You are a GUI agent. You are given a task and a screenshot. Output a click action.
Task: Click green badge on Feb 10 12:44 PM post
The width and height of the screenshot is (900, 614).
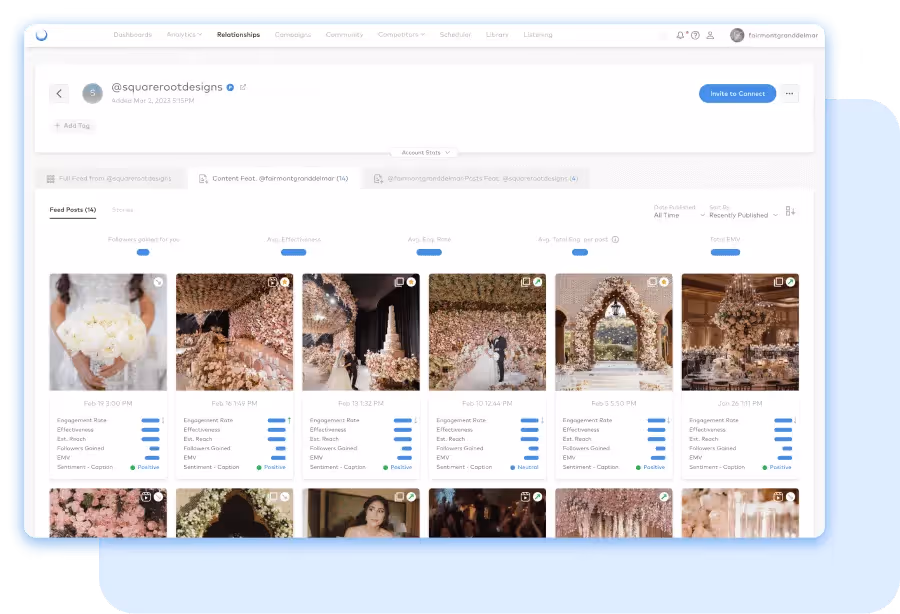(x=538, y=282)
